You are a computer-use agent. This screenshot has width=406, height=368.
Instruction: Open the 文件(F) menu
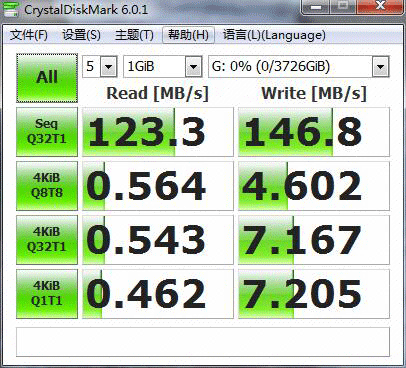click(29, 35)
